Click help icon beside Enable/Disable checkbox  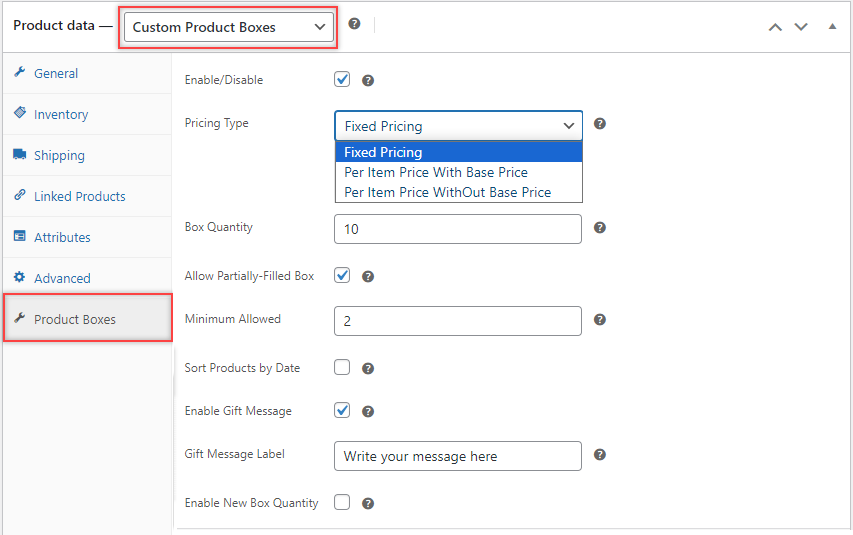[368, 81]
